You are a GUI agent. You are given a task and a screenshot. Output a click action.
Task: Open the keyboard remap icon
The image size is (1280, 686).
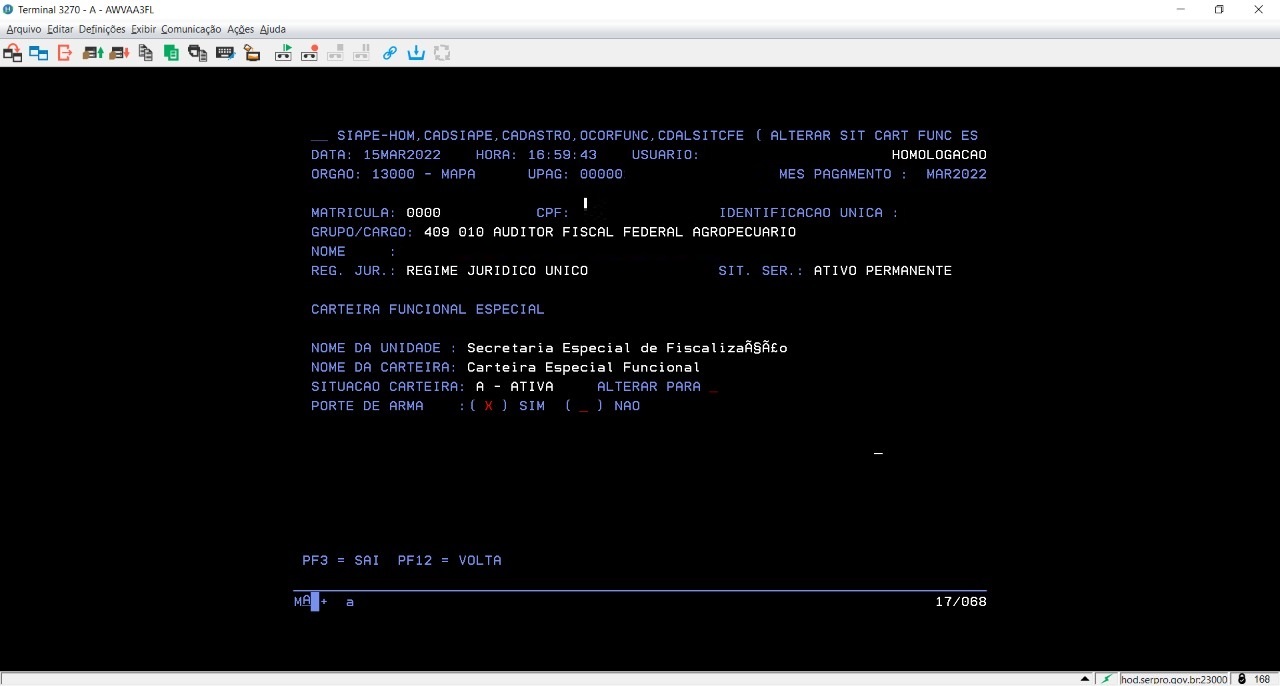225,53
